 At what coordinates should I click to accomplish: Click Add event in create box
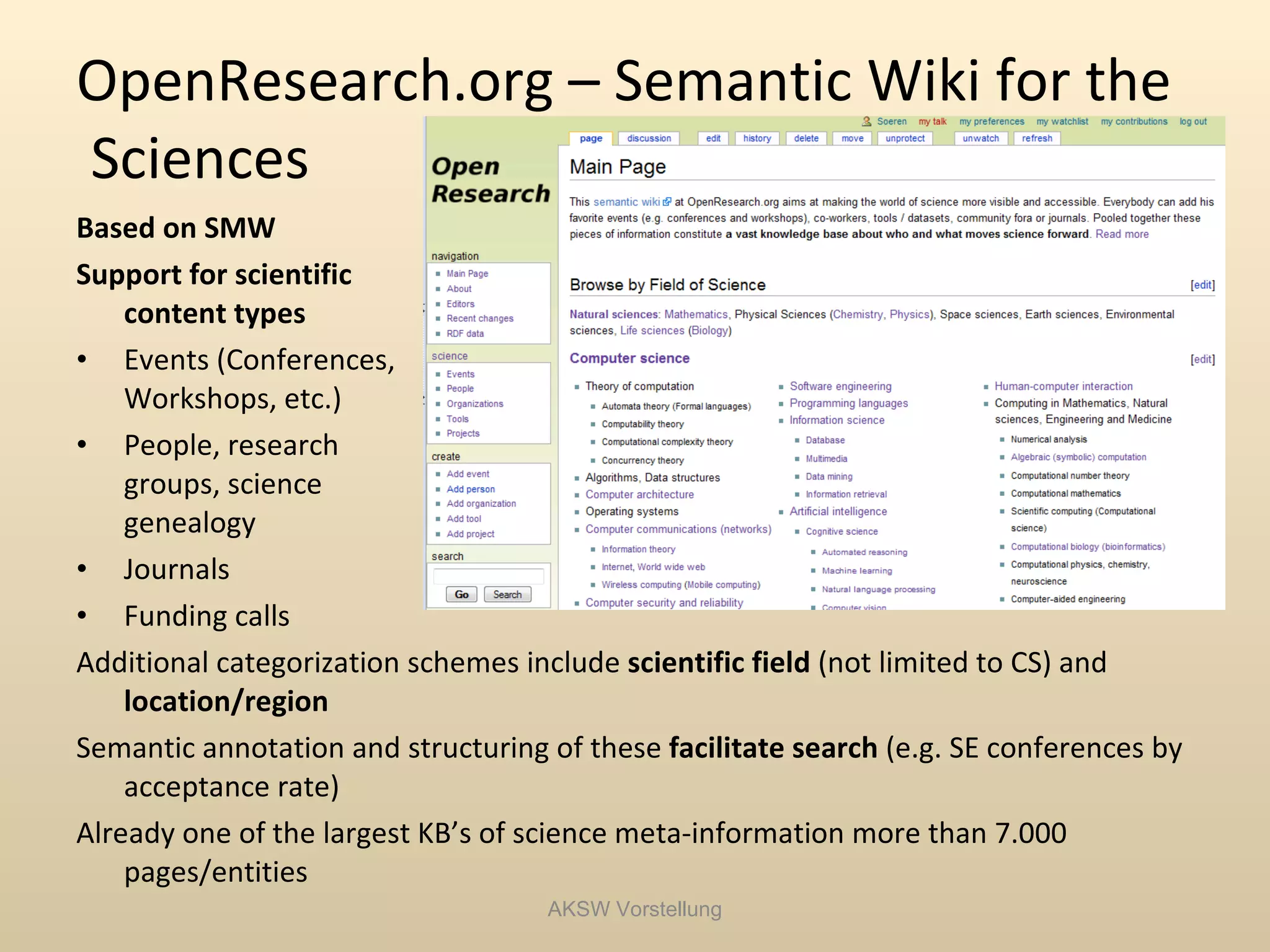click(468, 474)
